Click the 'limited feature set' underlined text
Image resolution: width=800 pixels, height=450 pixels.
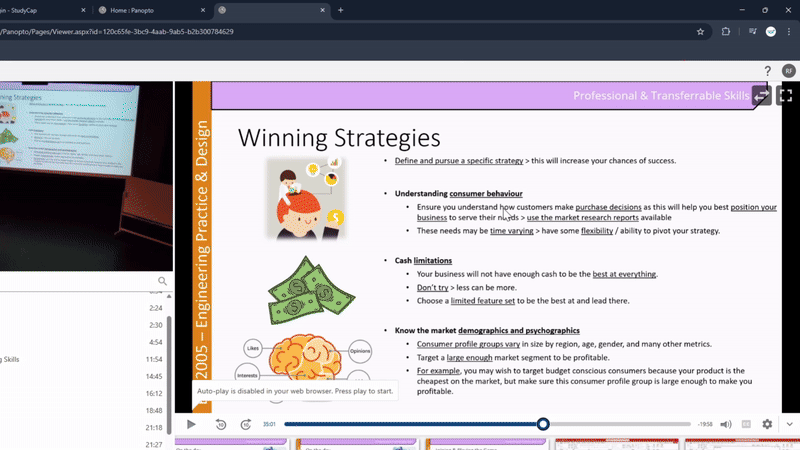tap(483, 301)
